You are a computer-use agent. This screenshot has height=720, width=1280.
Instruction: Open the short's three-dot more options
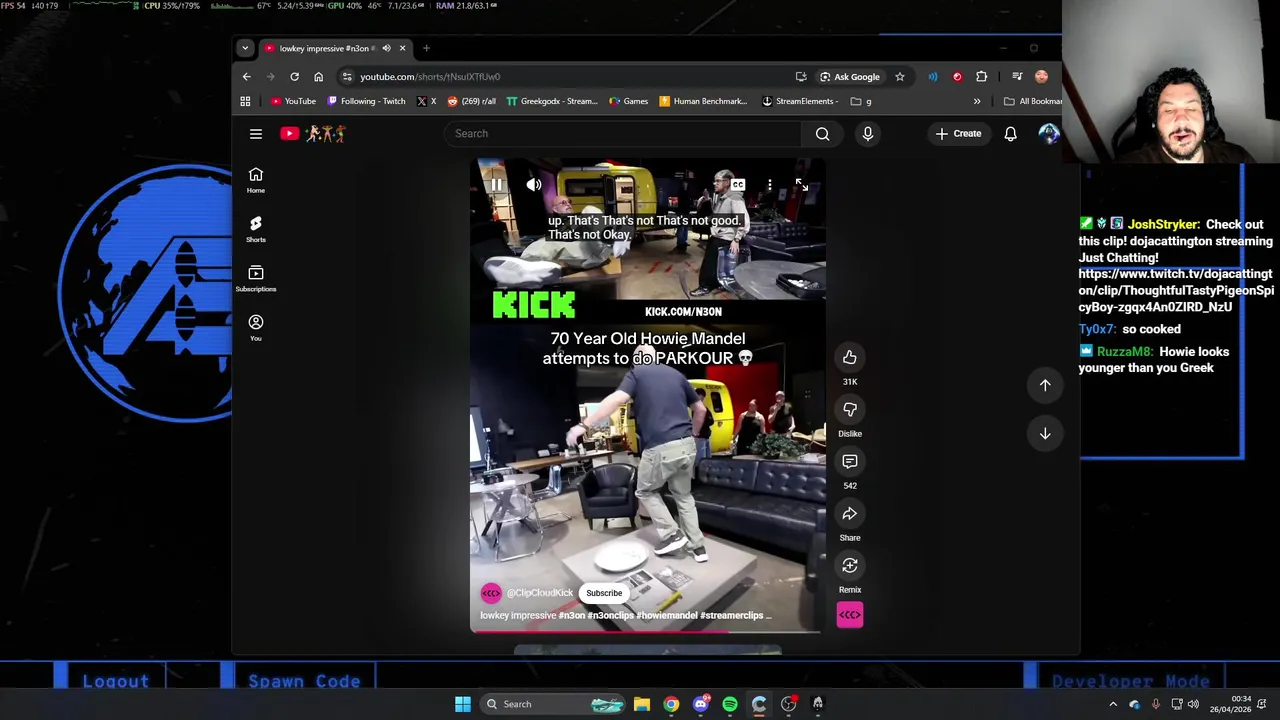[769, 185]
